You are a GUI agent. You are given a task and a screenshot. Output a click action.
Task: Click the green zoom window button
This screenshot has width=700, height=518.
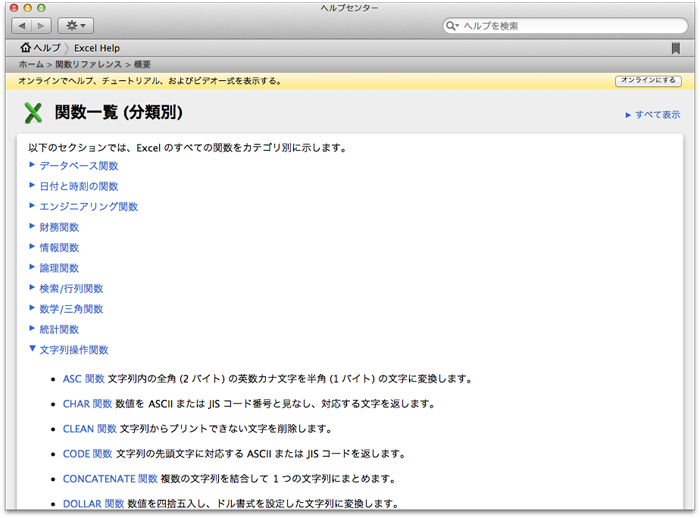click(x=41, y=8)
